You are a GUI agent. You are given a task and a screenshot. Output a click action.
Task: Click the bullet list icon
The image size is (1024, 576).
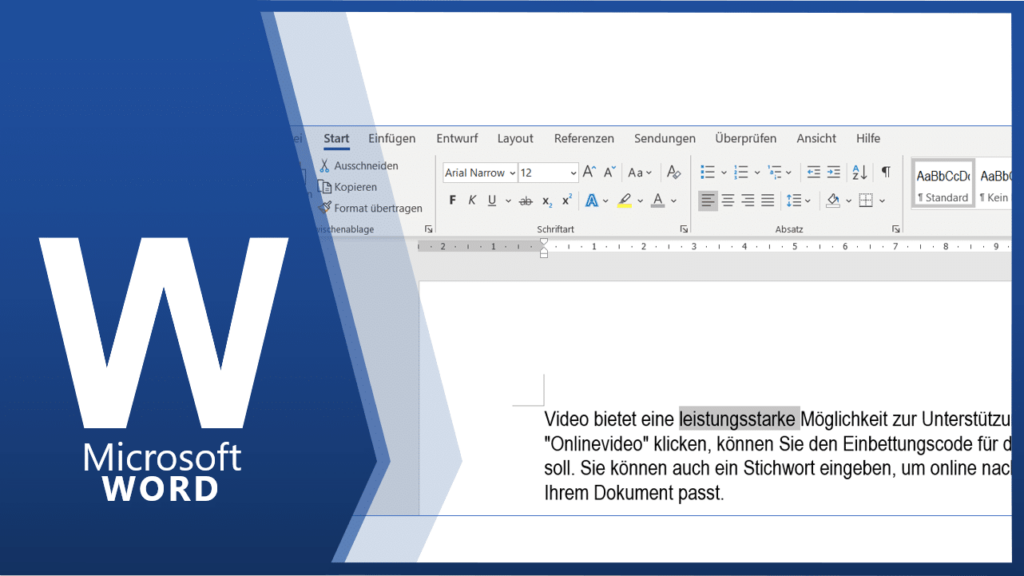pos(707,172)
